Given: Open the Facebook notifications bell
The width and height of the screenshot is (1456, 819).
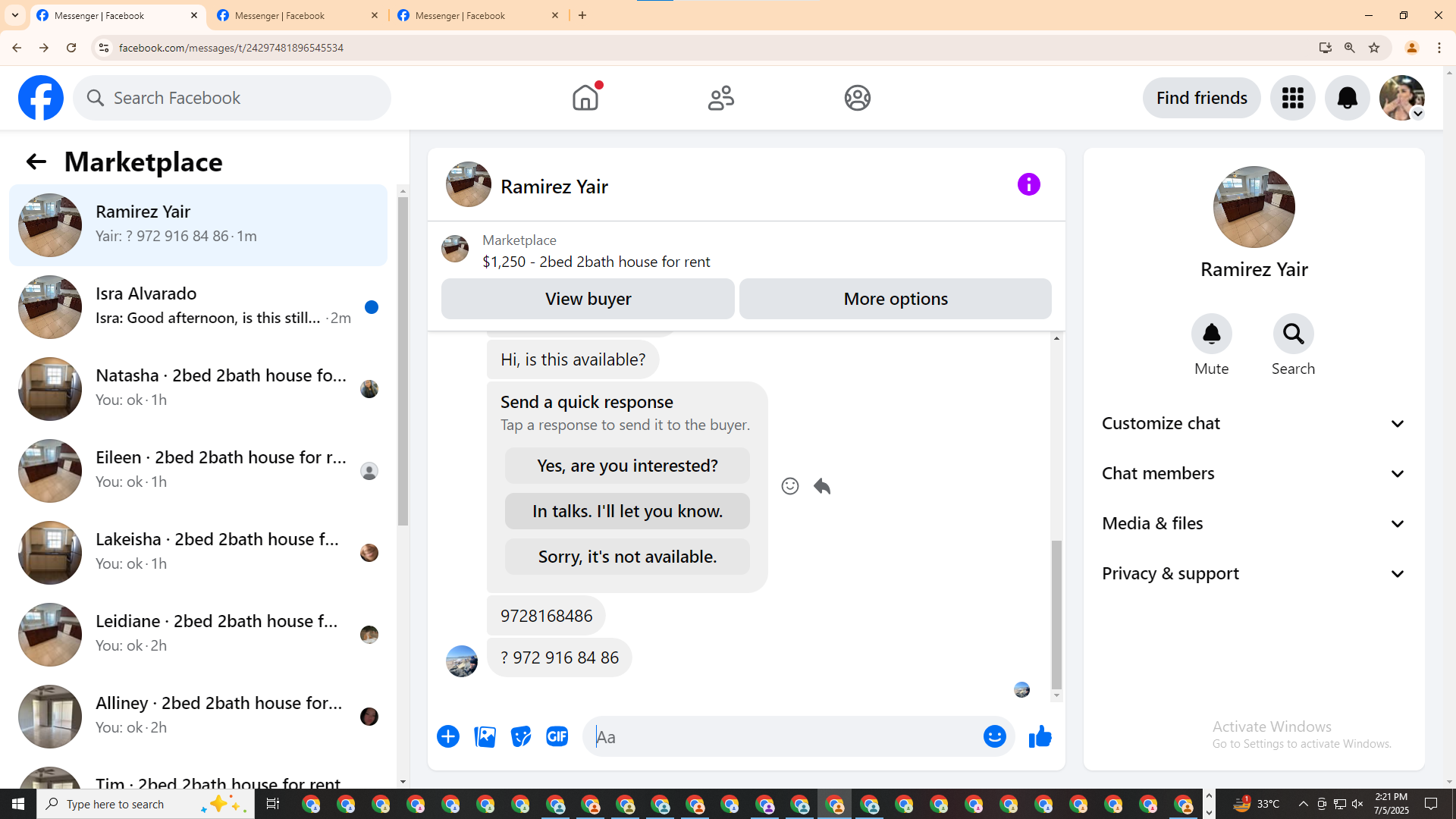Looking at the screenshot, I should click(1347, 98).
